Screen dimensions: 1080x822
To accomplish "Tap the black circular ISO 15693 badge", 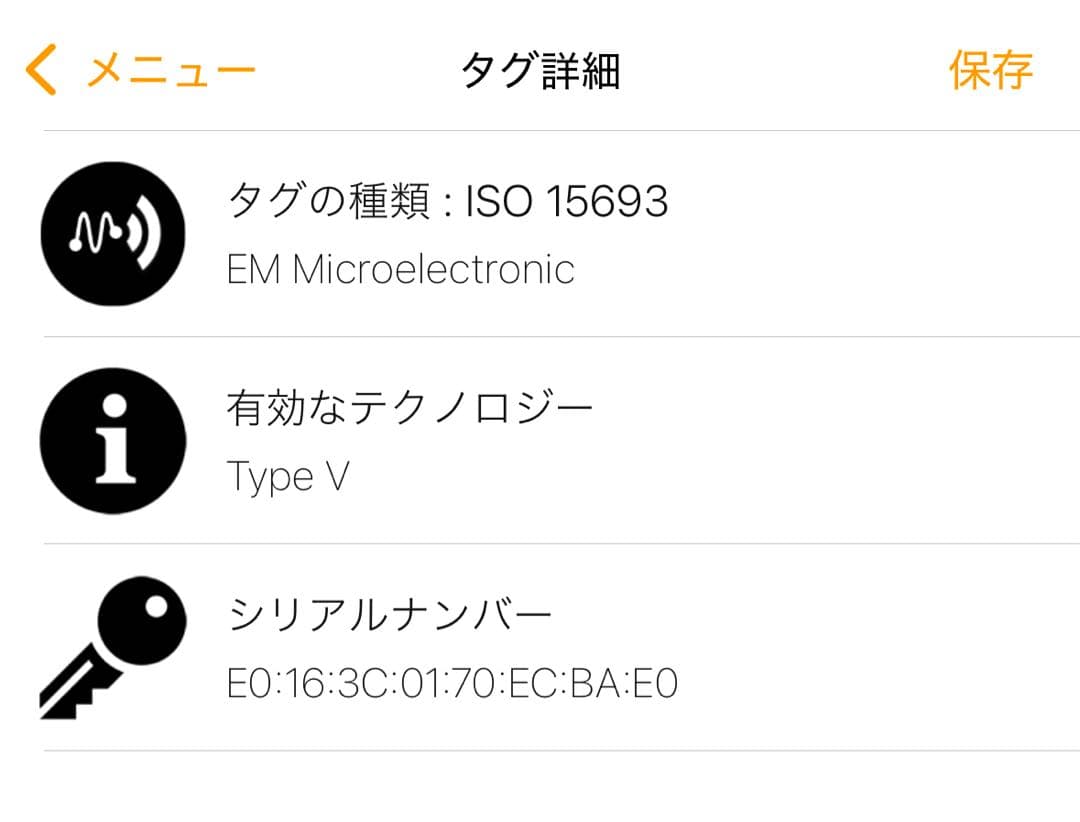I will pos(113,232).
